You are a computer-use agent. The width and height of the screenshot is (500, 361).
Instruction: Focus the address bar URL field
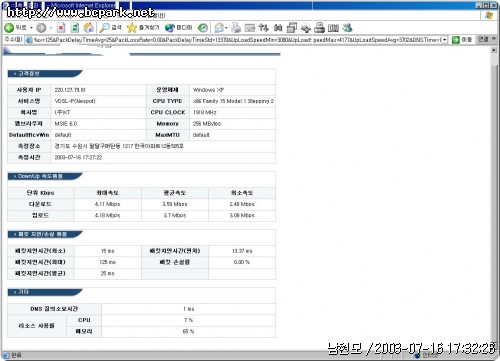238,40
